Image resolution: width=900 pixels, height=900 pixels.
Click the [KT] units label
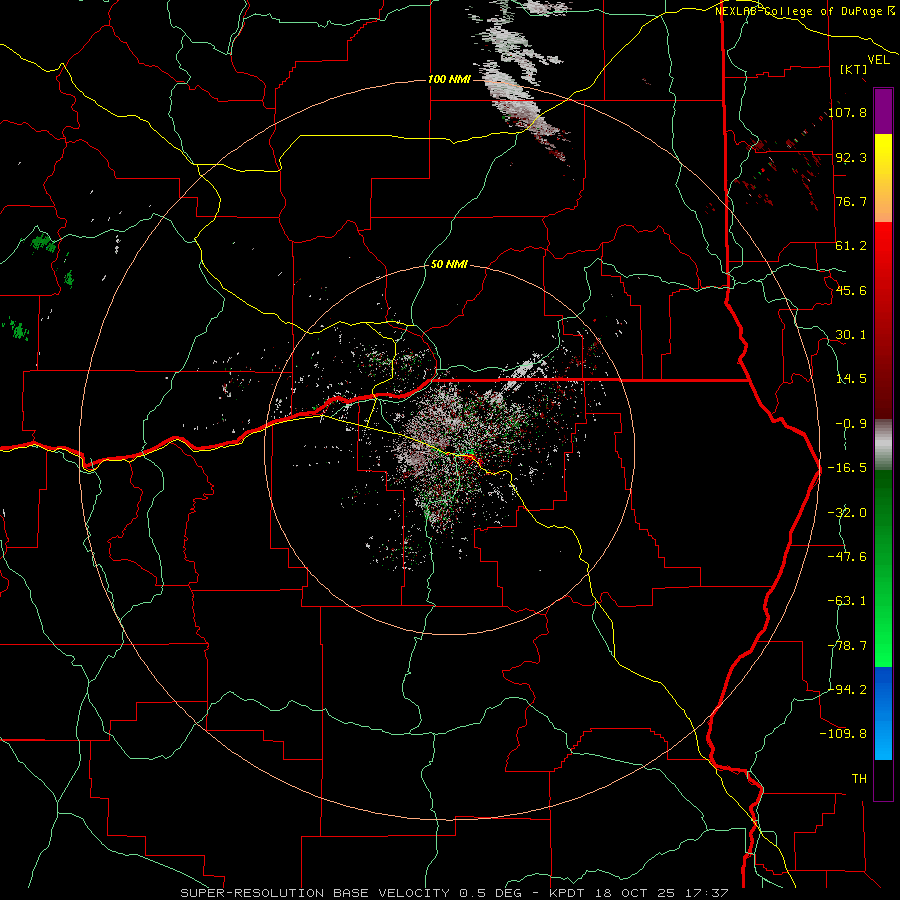pyautogui.click(x=854, y=69)
